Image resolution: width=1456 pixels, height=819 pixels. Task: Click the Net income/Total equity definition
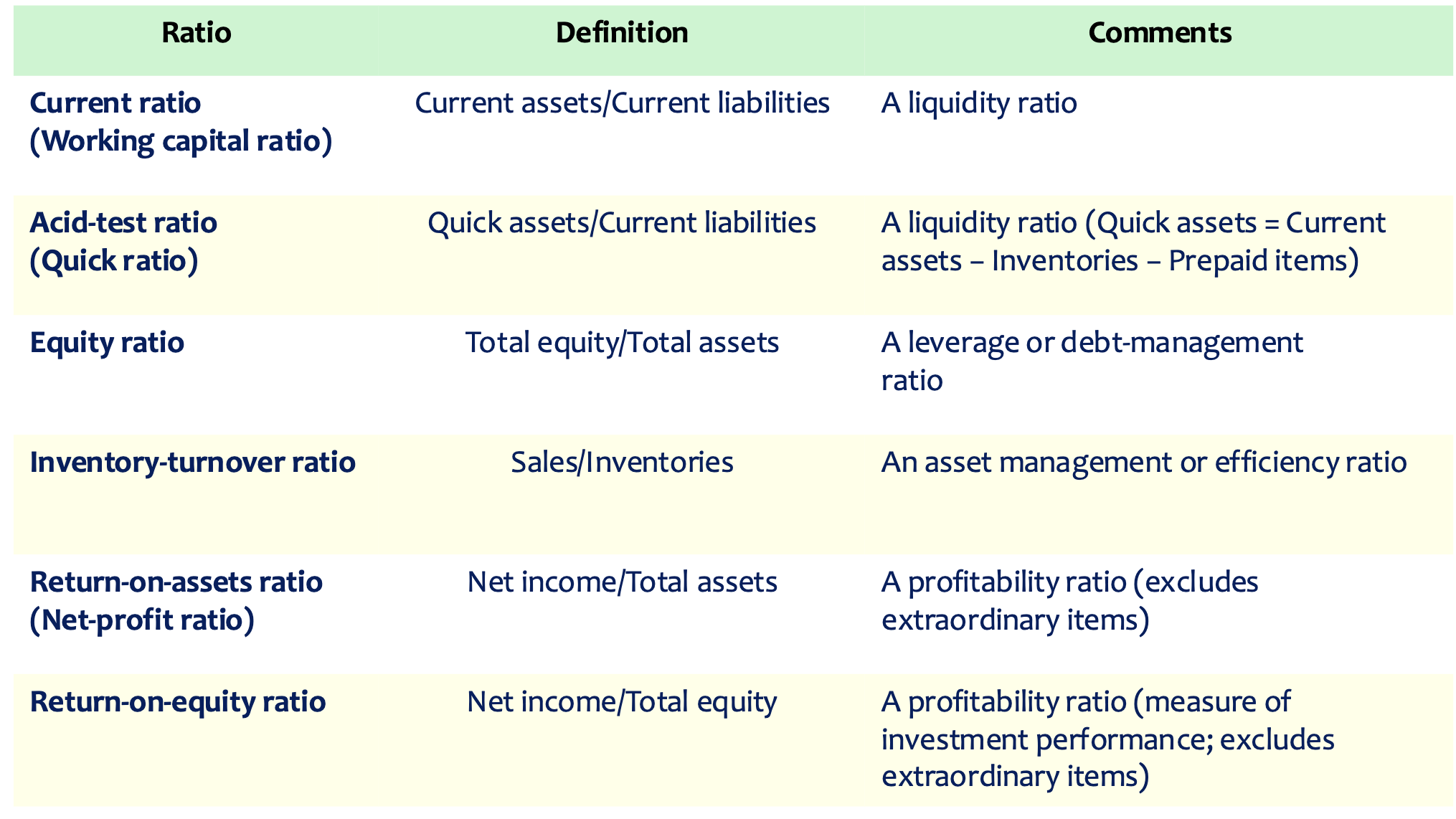(x=622, y=701)
